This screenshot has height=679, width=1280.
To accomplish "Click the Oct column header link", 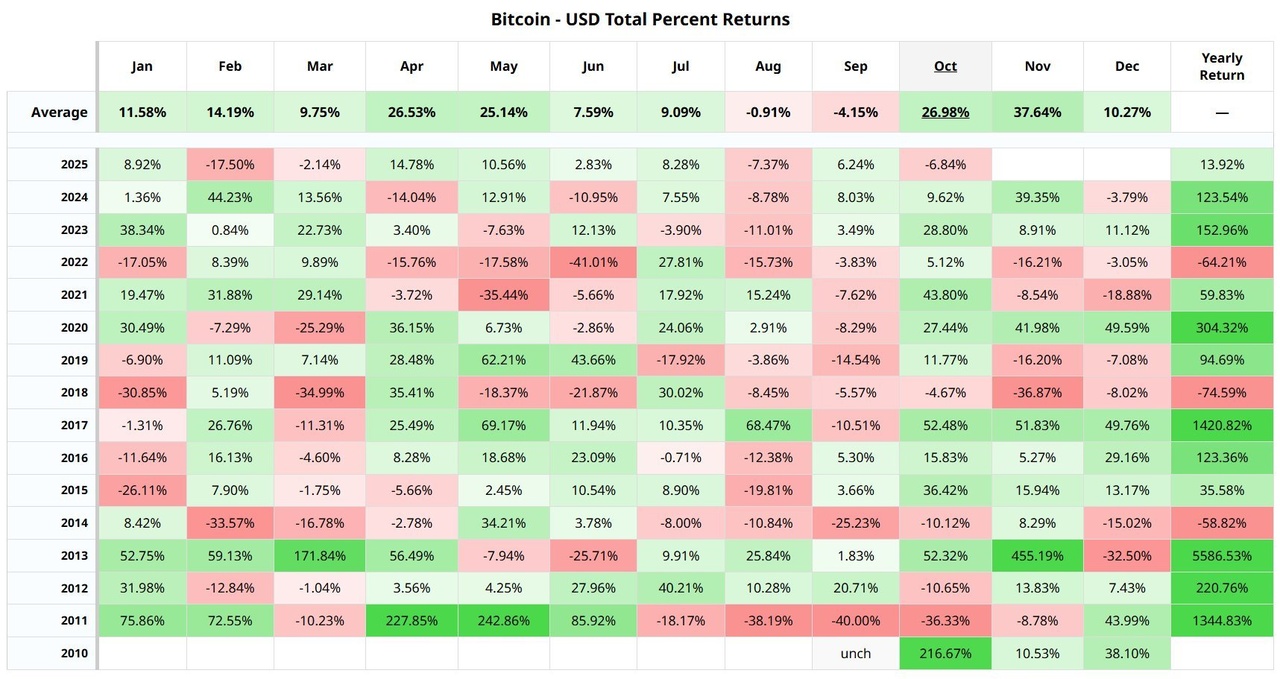I will [945, 66].
